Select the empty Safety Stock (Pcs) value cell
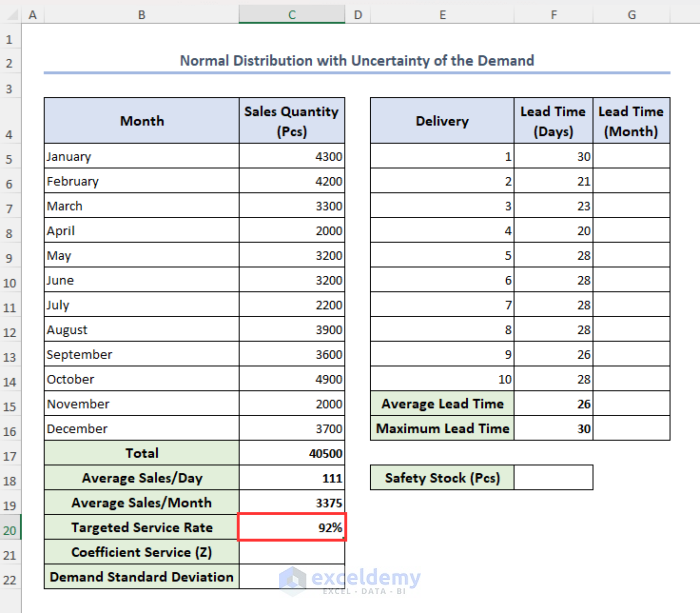Screen dimensions: 700x613 (555, 478)
